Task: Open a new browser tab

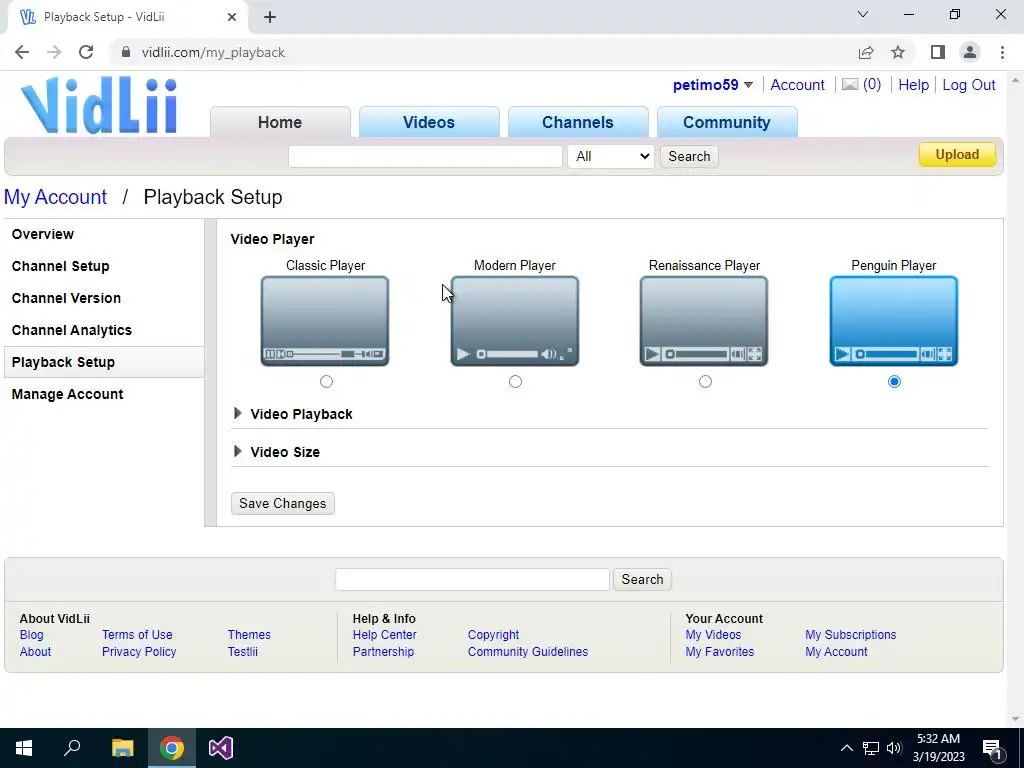Action: [x=270, y=17]
